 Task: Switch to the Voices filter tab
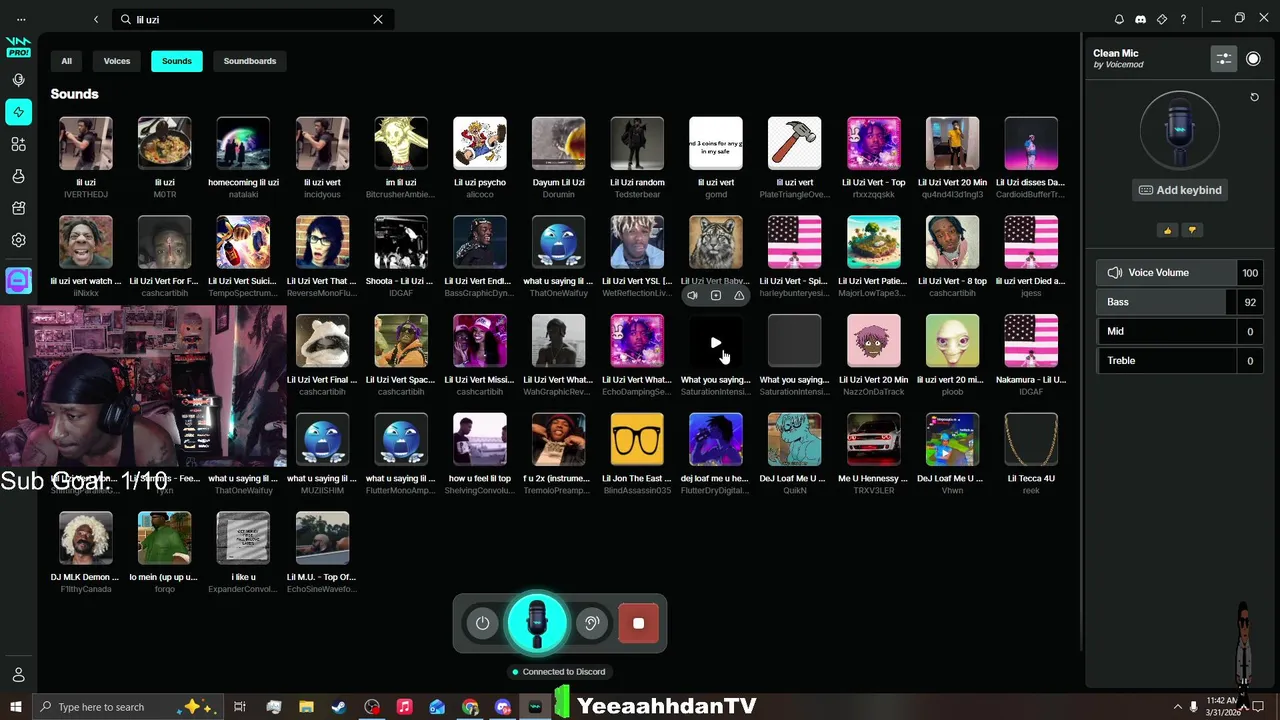pos(117,61)
